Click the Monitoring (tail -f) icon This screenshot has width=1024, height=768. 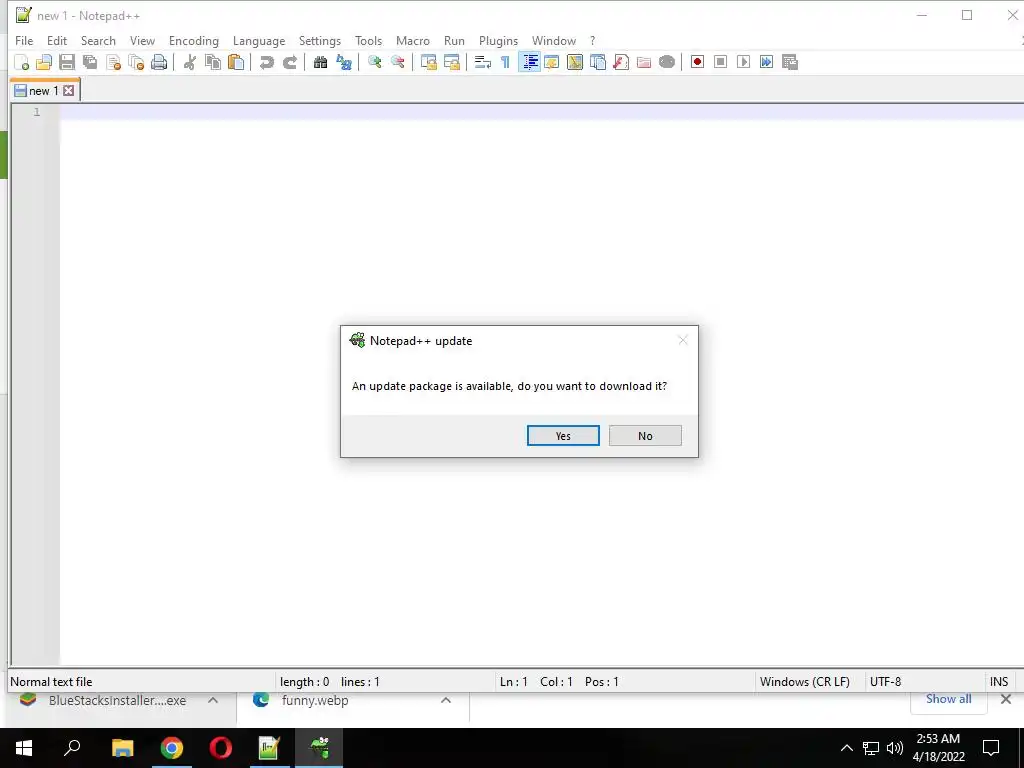tap(667, 62)
